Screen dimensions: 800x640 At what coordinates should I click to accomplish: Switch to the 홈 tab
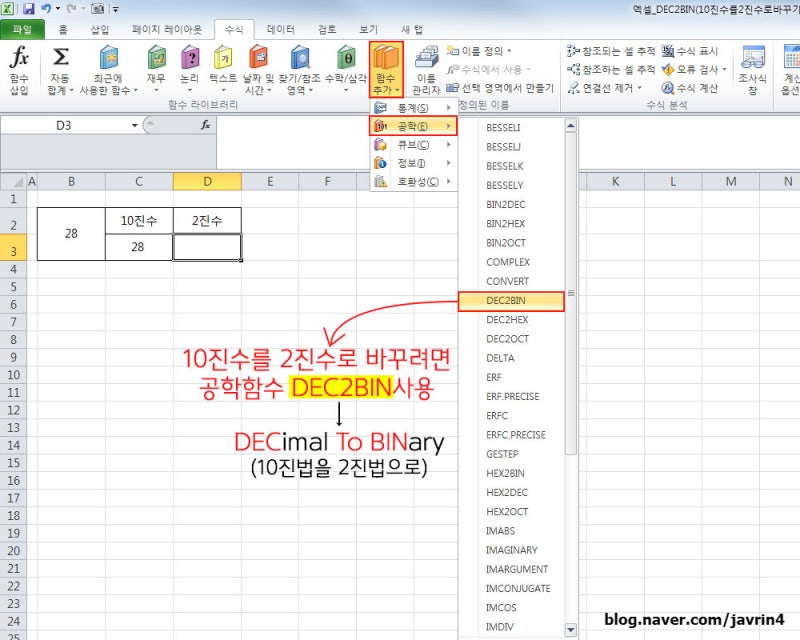click(63, 30)
